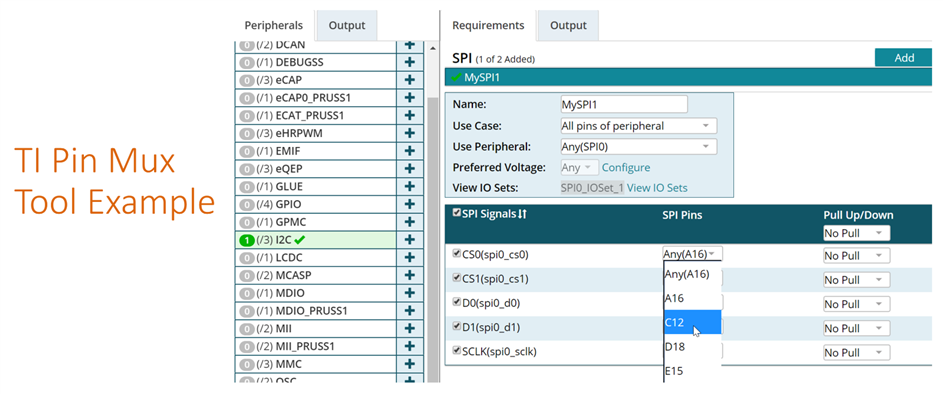This screenshot has height=394, width=943.
Task: Add ECAT_PRUSS1 with its plus icon
Action: tap(410, 115)
